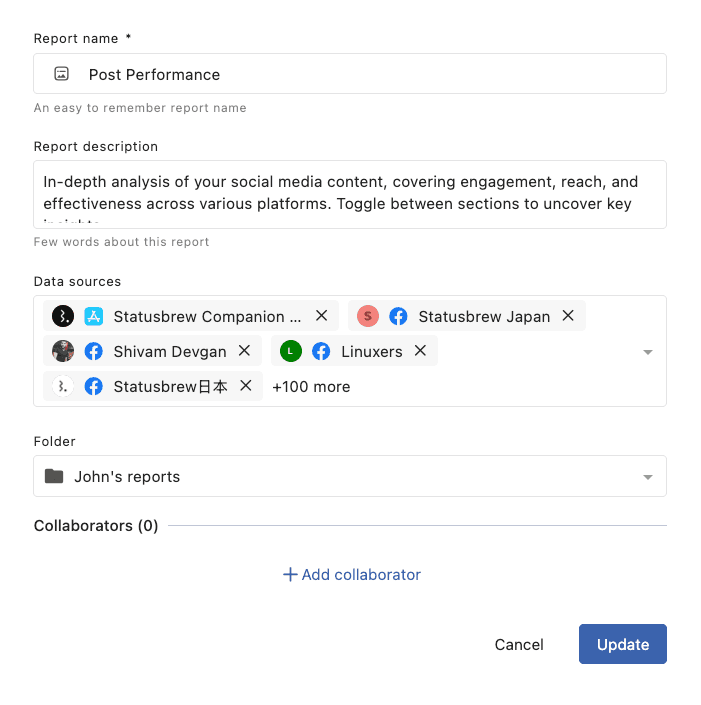Remove Linuxers data source chip
This screenshot has height=705, width=701.
tap(420, 351)
